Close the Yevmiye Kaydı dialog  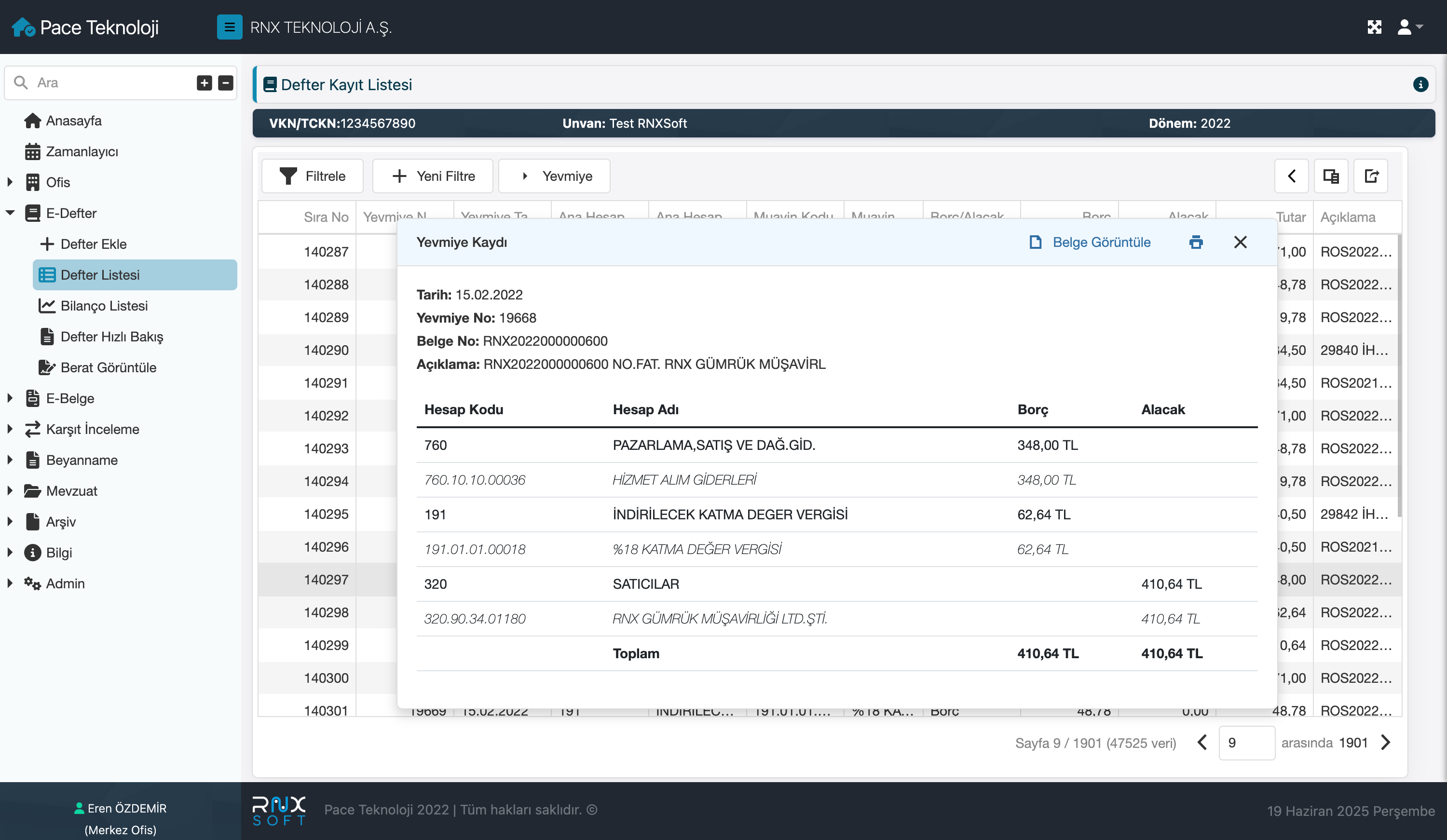point(1240,242)
